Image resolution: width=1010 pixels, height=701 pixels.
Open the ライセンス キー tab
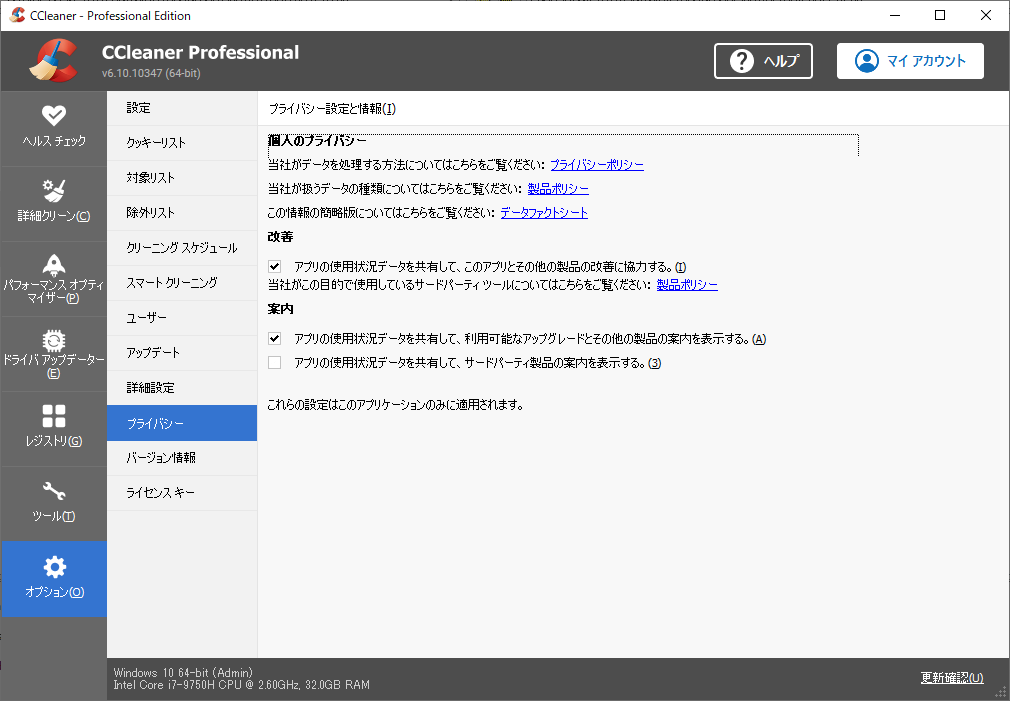click(x=182, y=493)
